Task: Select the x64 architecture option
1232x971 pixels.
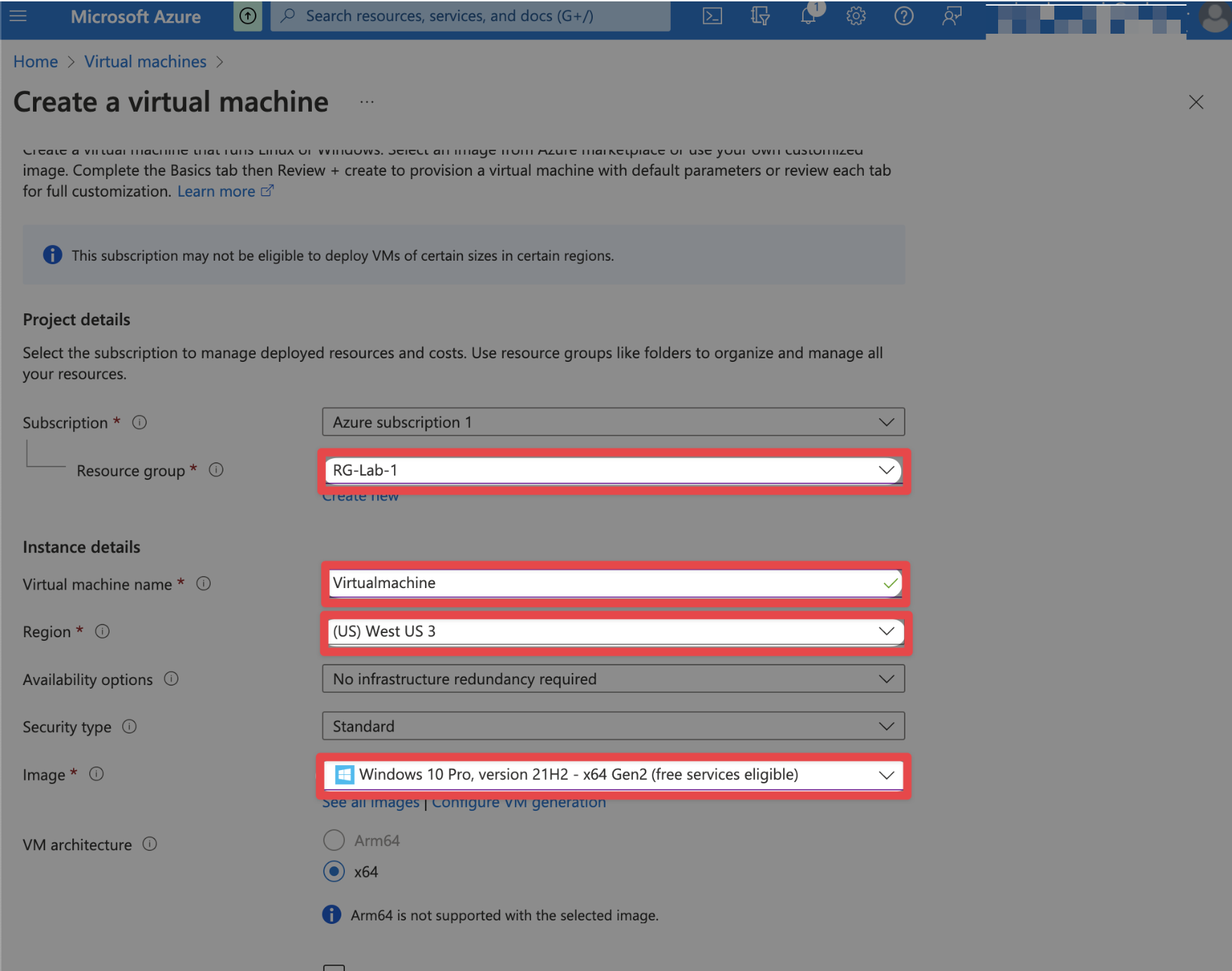Action: point(334,871)
